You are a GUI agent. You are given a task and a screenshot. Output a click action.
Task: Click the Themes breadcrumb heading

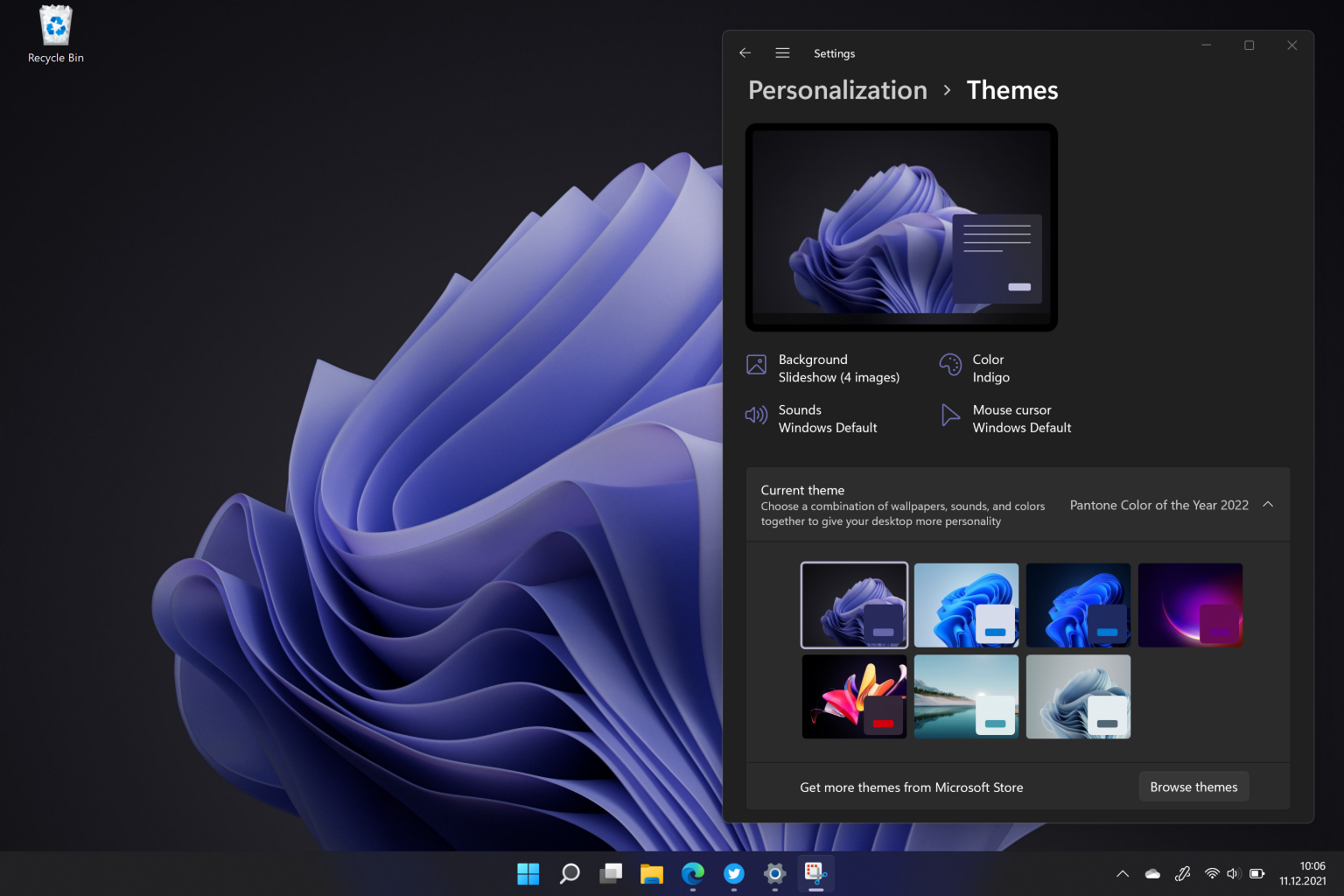1012,90
